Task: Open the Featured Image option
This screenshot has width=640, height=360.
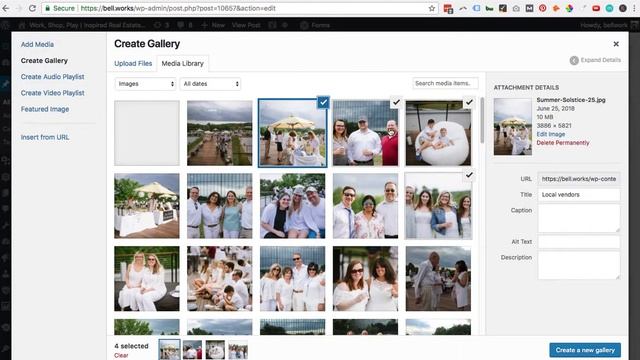Action: click(x=45, y=109)
